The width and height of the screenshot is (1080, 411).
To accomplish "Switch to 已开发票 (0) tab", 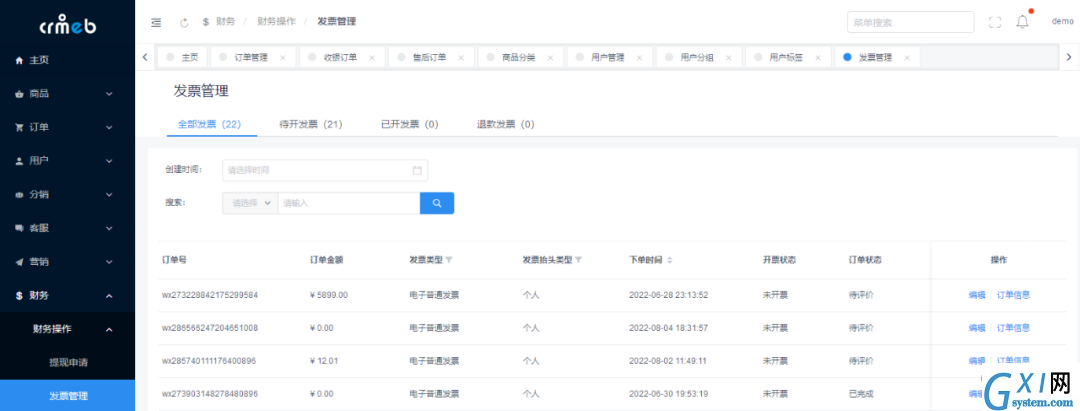I will pos(410,125).
